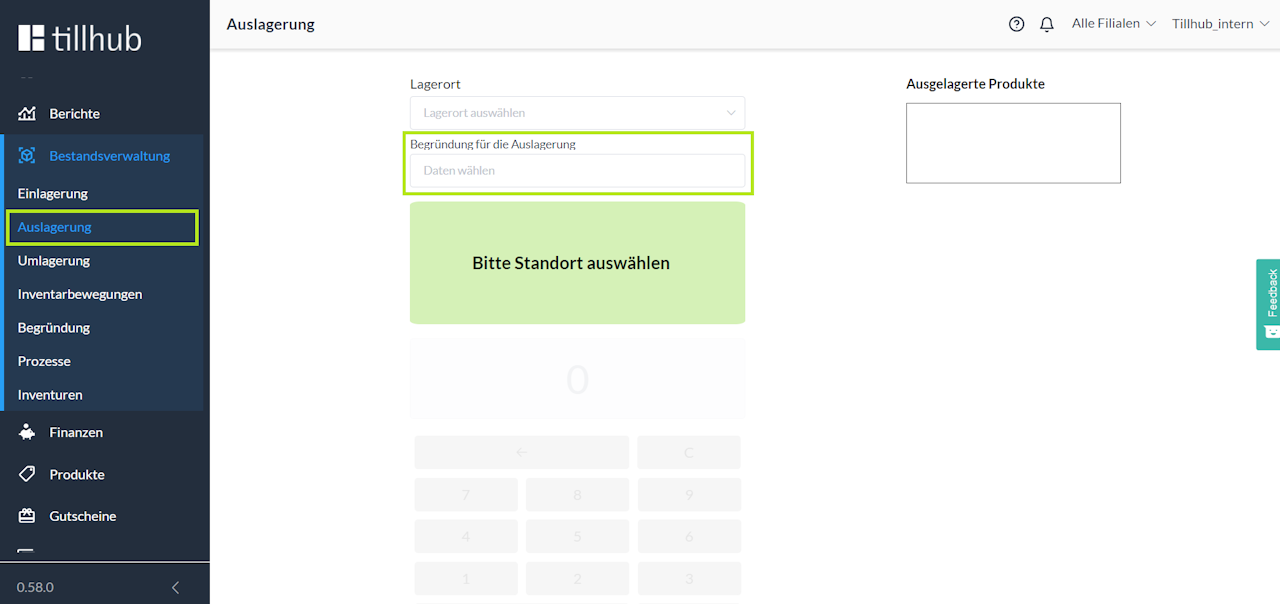Select Umlagerung menu item
The width and height of the screenshot is (1280, 604).
[x=54, y=261]
